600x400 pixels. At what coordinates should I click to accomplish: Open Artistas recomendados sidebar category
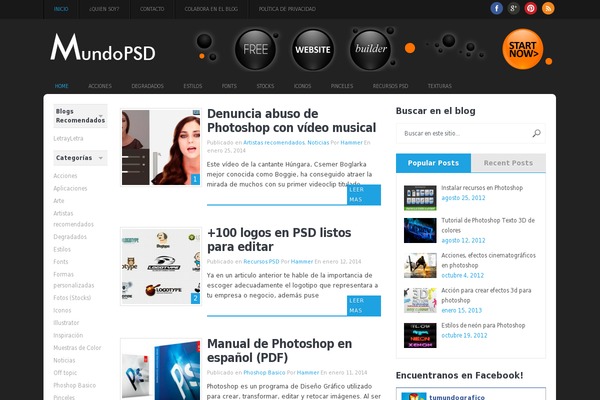(73, 219)
